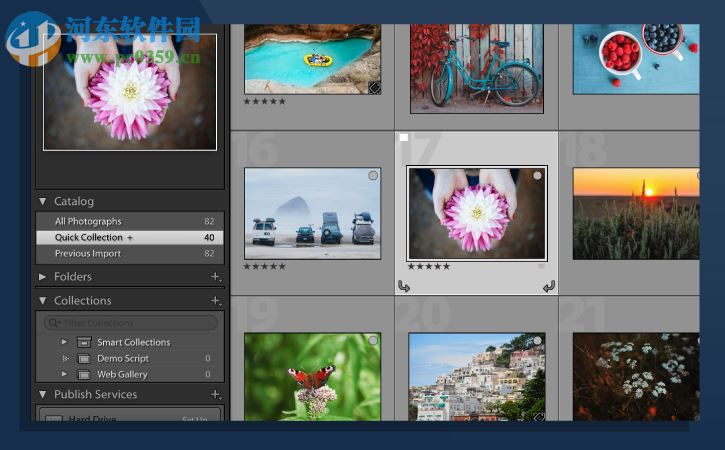Click the badge icon on the rafting photo

(374, 87)
